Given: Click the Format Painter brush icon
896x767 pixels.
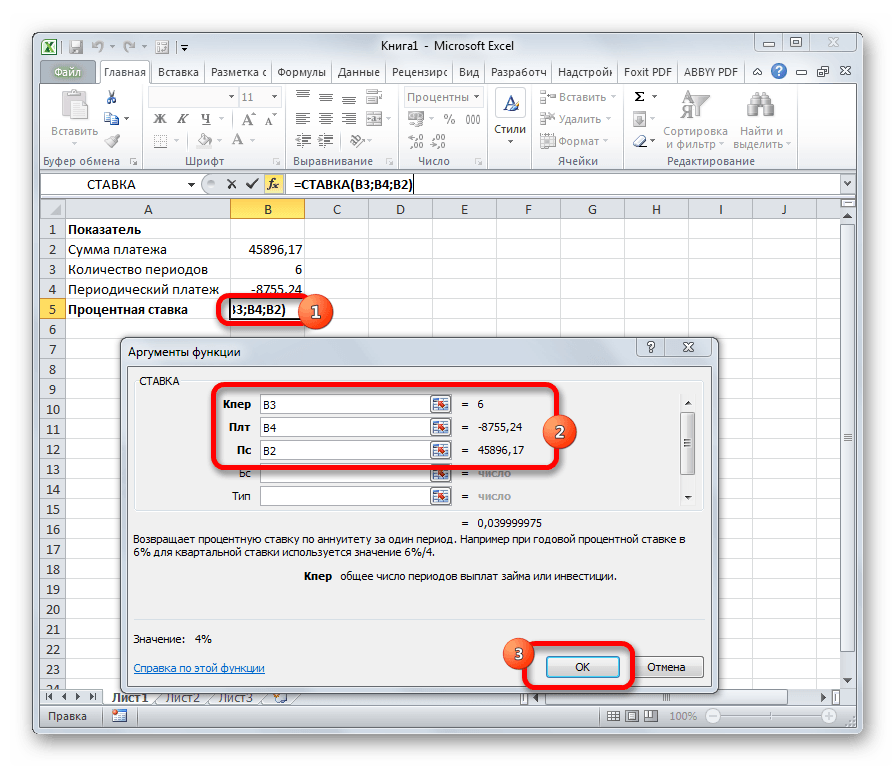Looking at the screenshot, I should coord(112,141).
